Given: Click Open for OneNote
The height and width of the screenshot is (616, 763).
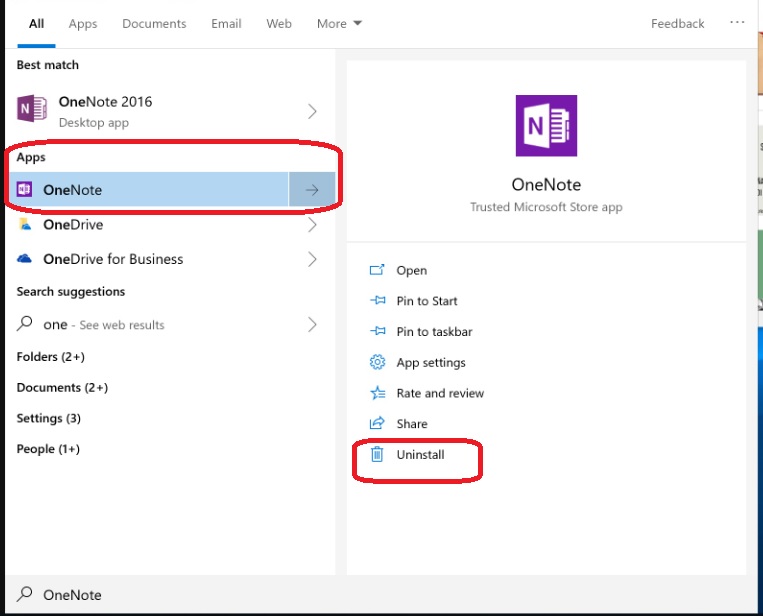Looking at the screenshot, I should click(411, 270).
